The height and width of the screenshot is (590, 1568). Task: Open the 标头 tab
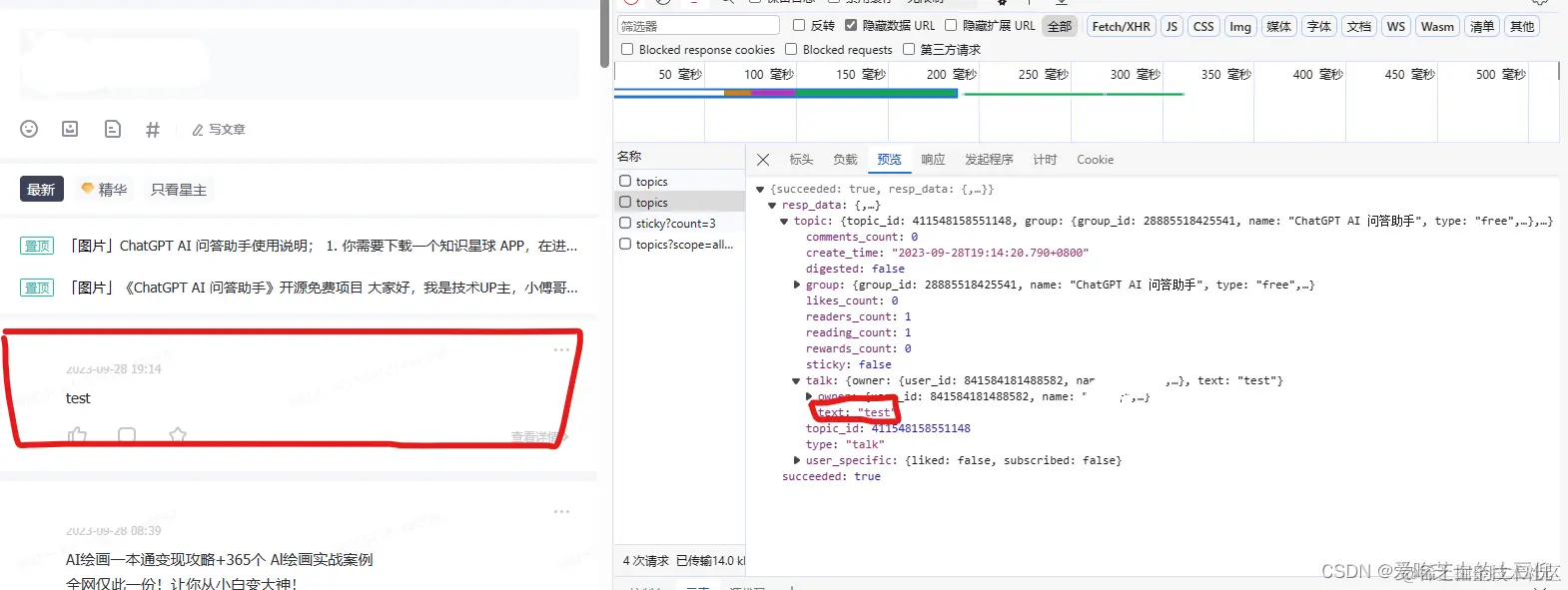[801, 160]
